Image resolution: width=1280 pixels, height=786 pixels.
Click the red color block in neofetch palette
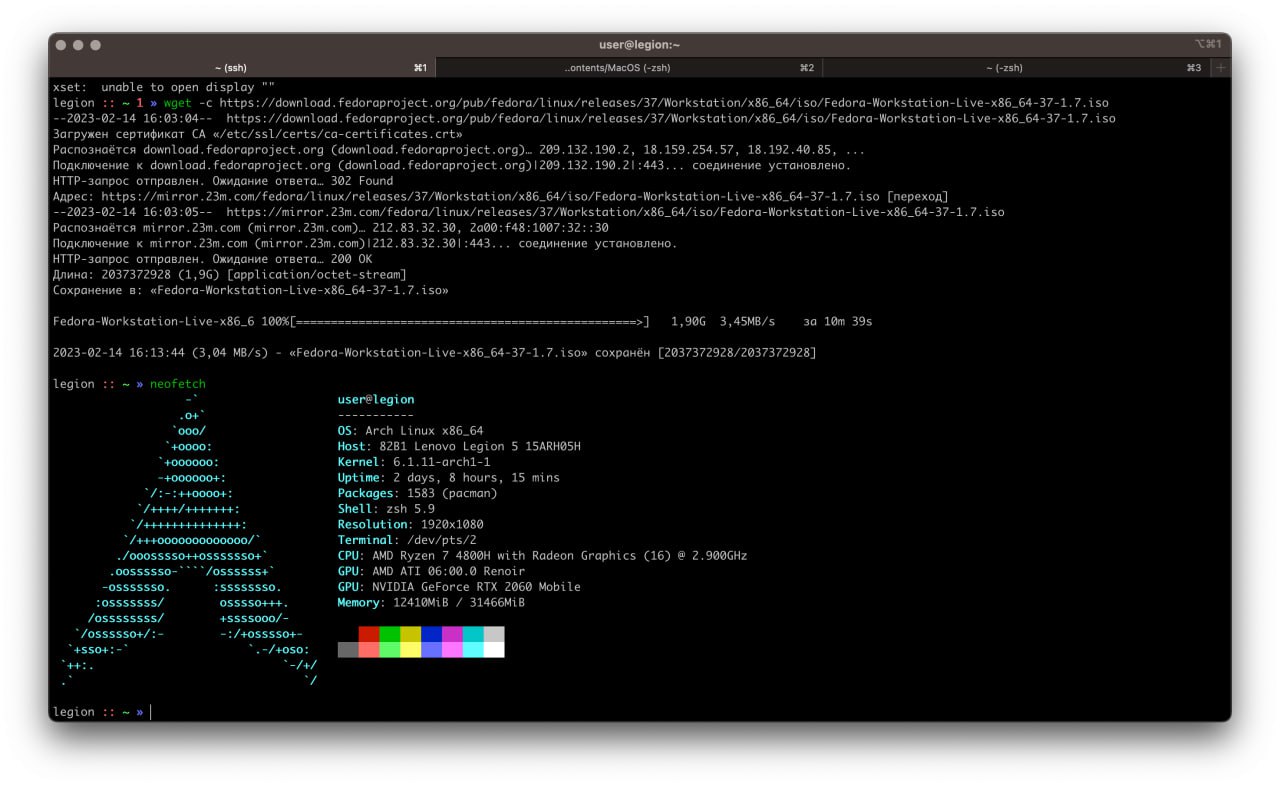(369, 634)
